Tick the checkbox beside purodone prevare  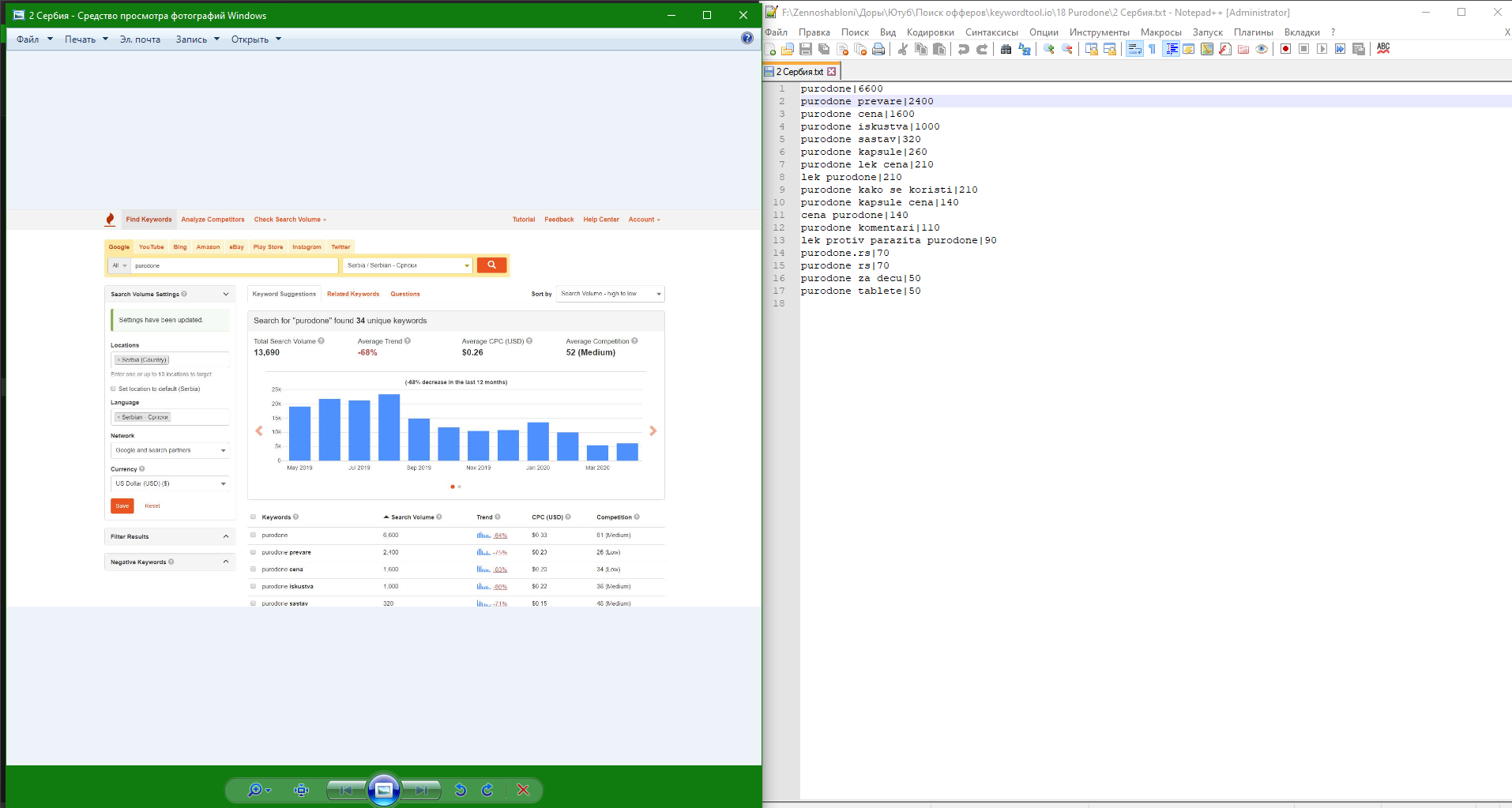(x=253, y=552)
